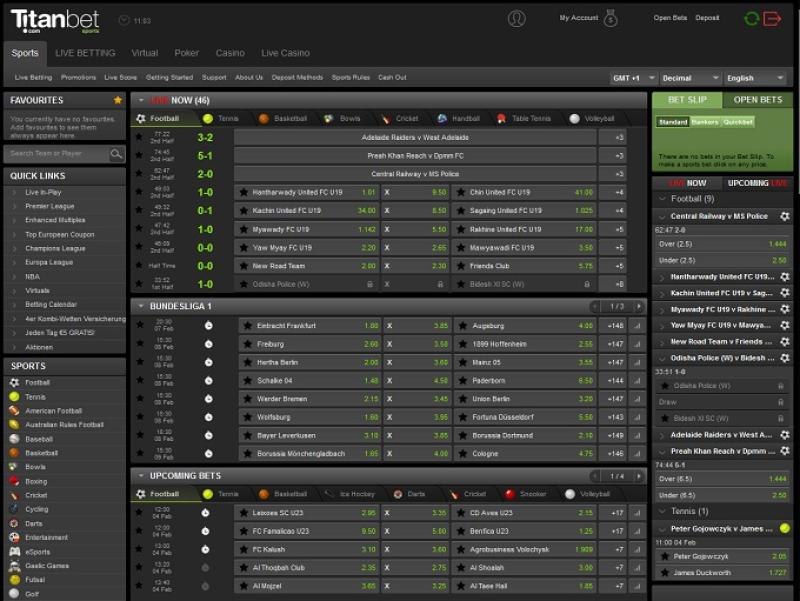Go to previous Bundesliga 1 page
The width and height of the screenshot is (800, 601).
pos(594,306)
